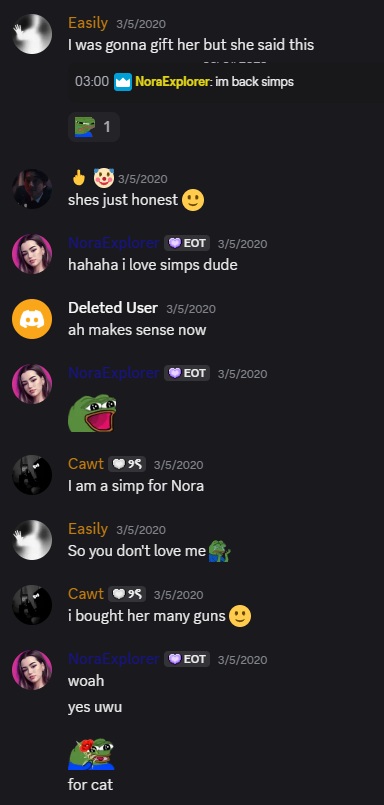The width and height of the screenshot is (384, 805).
Task: Click the crown badge beside NoraExplorer in embed
Action: tap(123, 82)
